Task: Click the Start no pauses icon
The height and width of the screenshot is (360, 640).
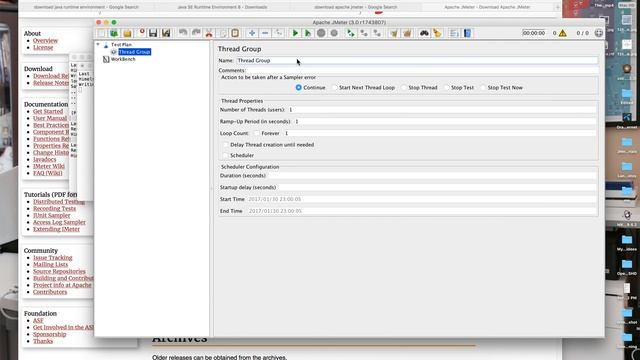Action: pyautogui.click(x=308, y=33)
